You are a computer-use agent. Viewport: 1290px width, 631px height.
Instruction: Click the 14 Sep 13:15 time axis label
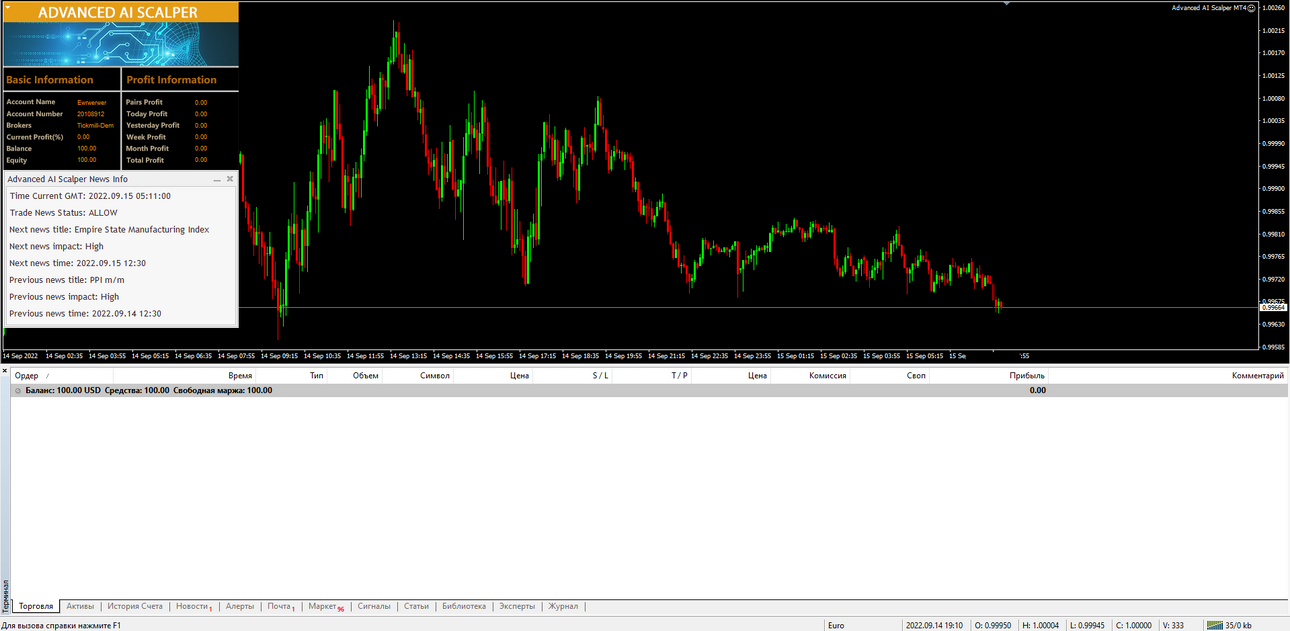409,355
